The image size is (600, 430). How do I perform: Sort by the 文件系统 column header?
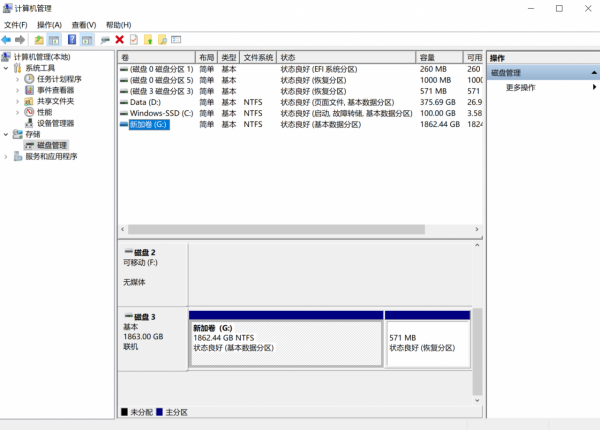(258, 57)
